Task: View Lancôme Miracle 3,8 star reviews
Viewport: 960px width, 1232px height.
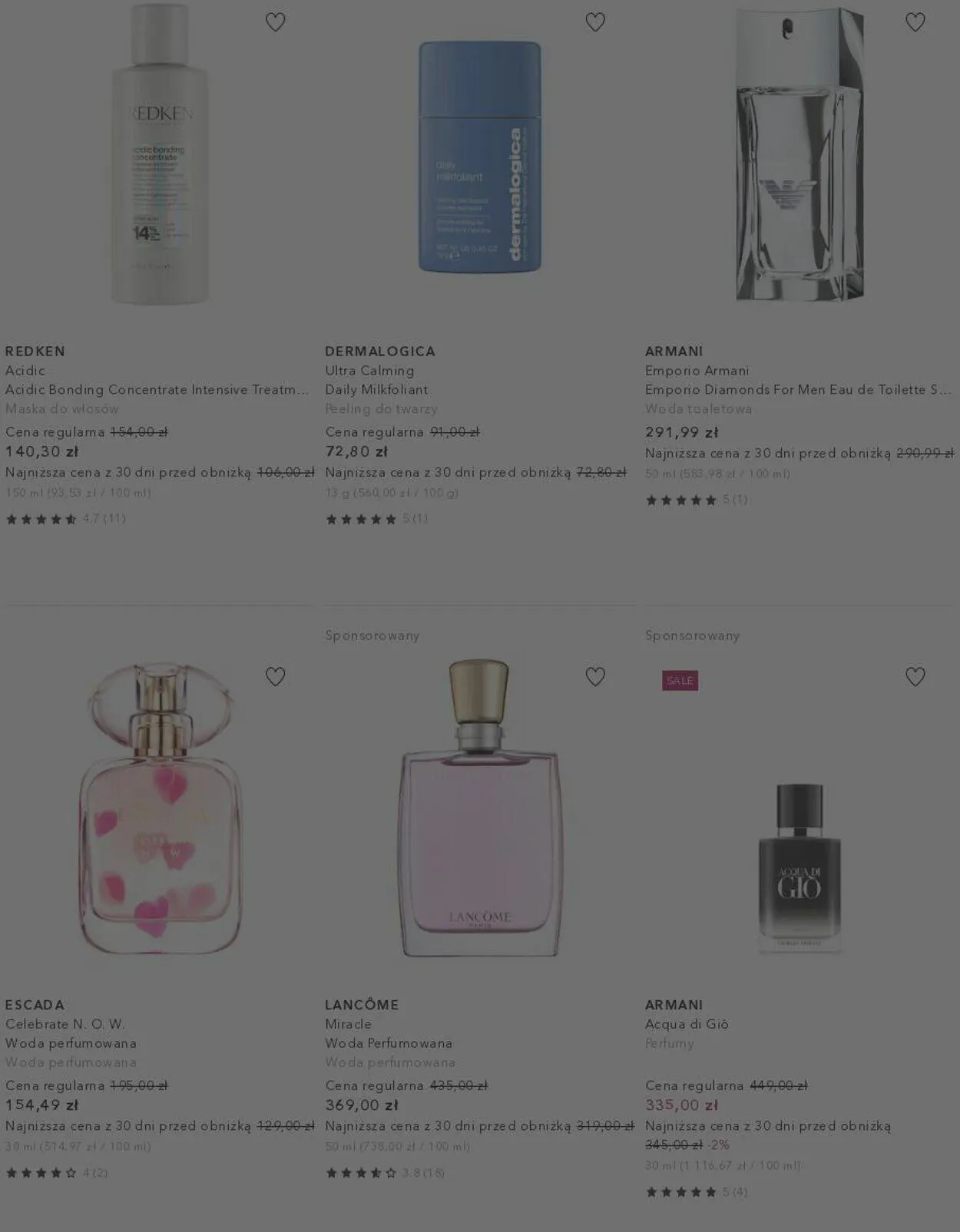Action: click(385, 1173)
